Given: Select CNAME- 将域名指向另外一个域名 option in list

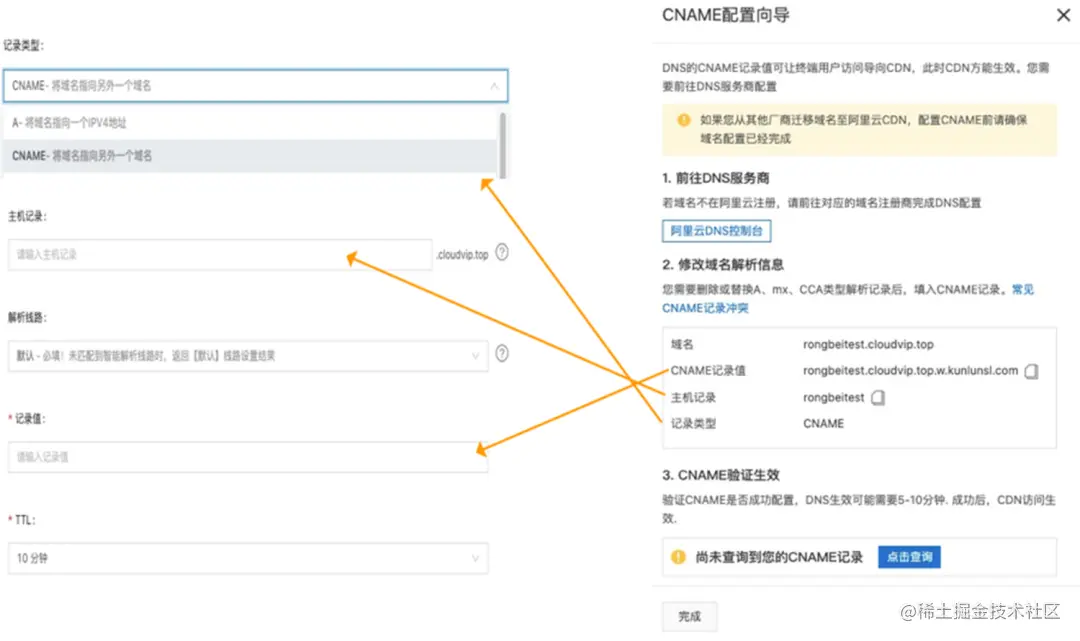Looking at the screenshot, I should [x=249, y=156].
